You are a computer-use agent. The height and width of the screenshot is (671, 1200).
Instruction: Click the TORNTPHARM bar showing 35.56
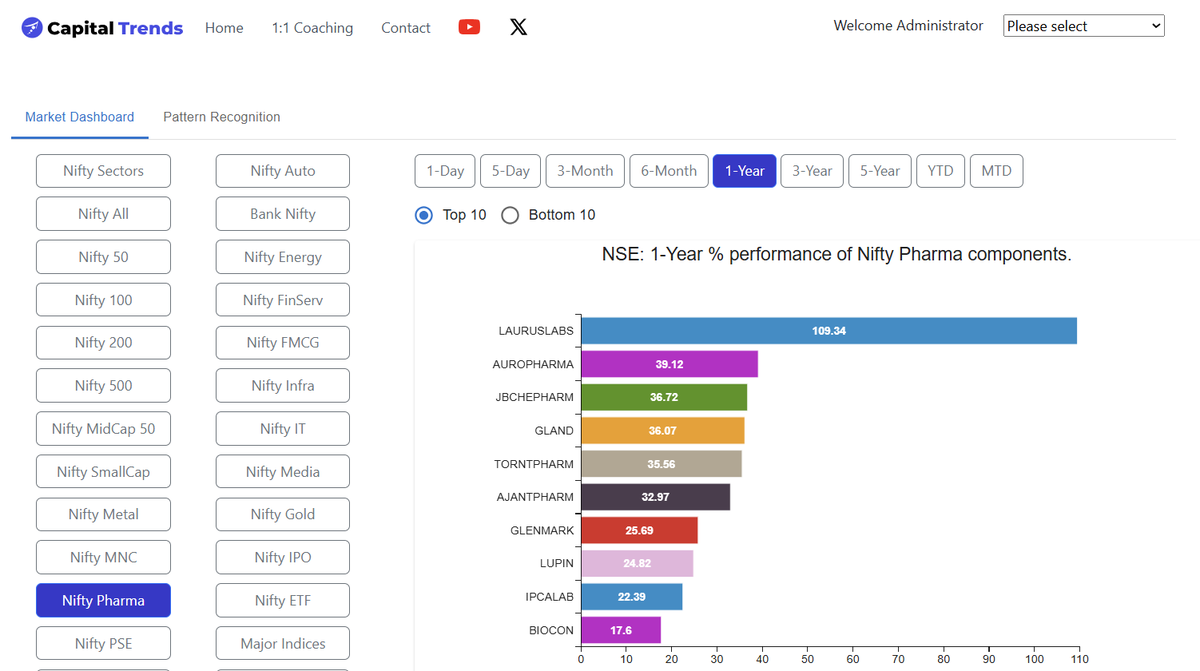[x=661, y=464]
